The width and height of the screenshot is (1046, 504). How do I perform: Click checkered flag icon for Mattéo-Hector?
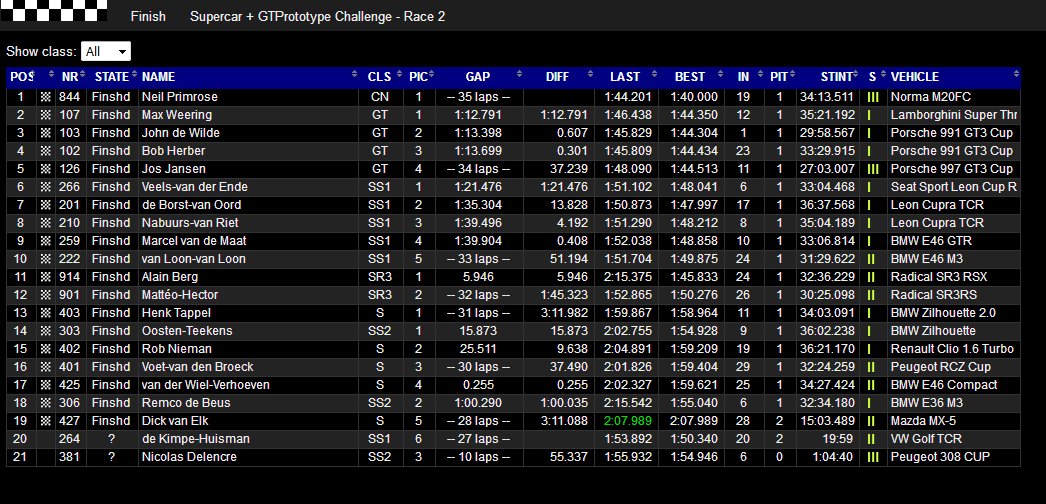point(45,295)
